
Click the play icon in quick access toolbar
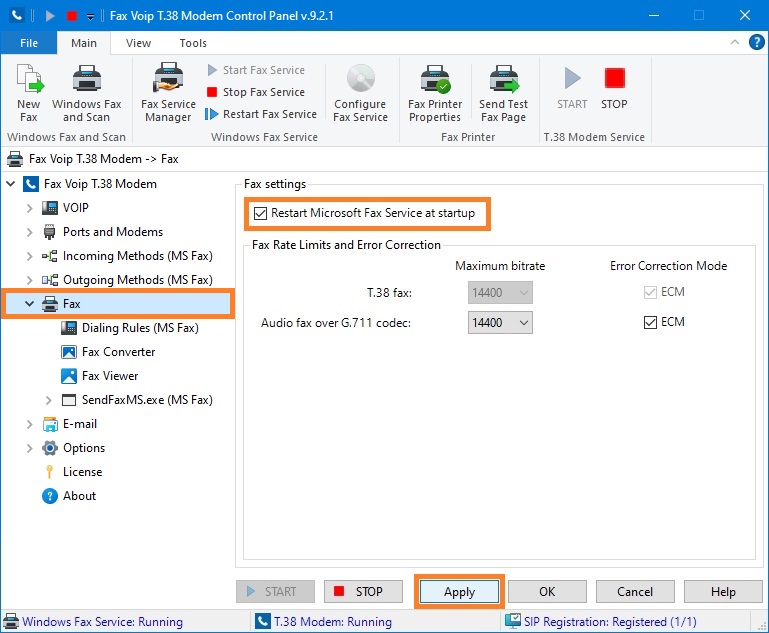[x=50, y=16]
